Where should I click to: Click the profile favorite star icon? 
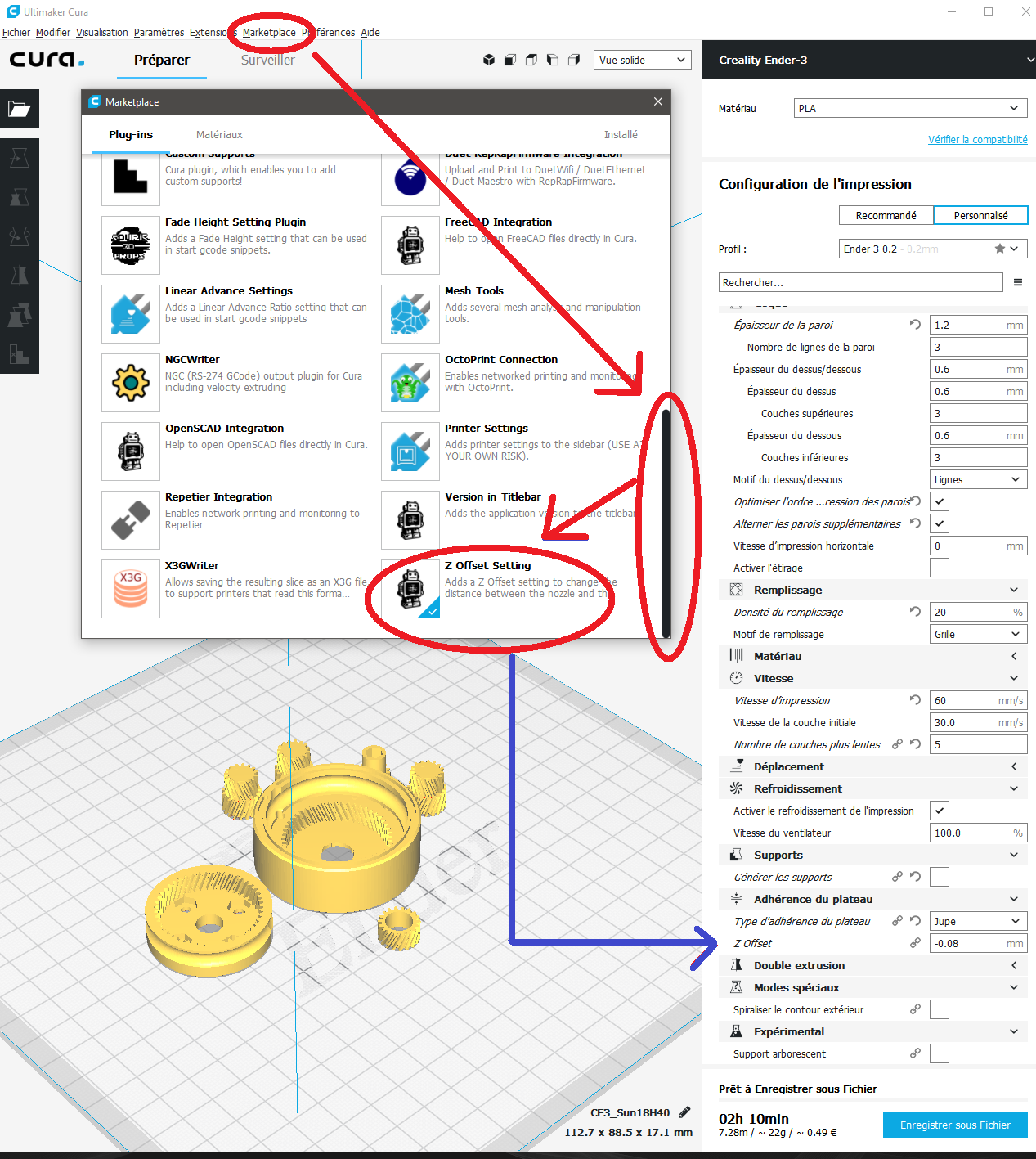tap(999, 249)
